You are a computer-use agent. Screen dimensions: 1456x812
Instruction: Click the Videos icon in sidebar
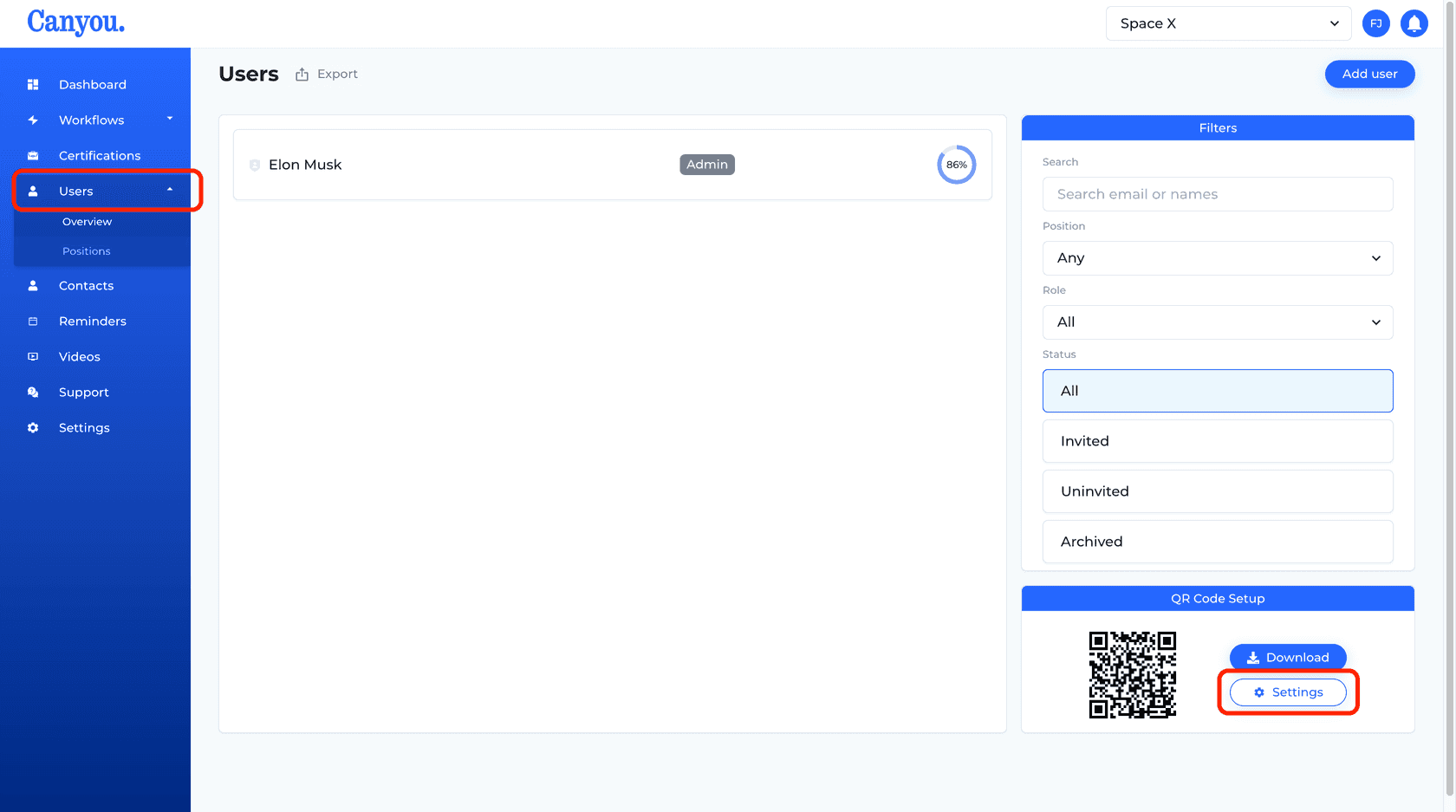33,357
